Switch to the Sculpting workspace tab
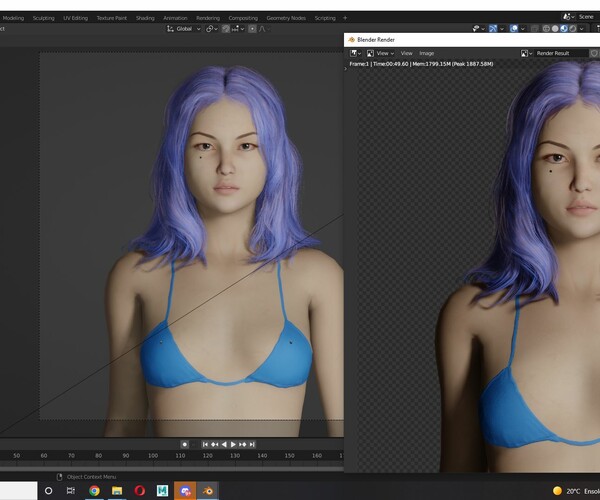 click(44, 18)
